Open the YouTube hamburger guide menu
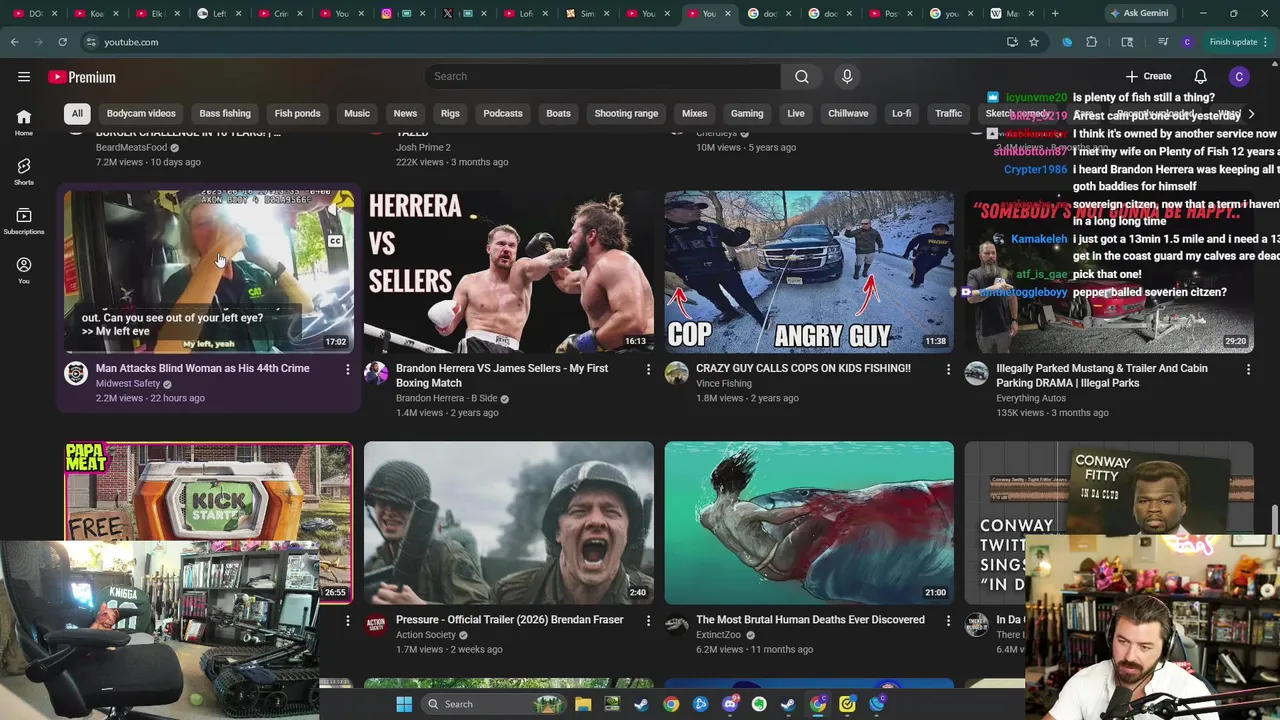 tap(24, 77)
